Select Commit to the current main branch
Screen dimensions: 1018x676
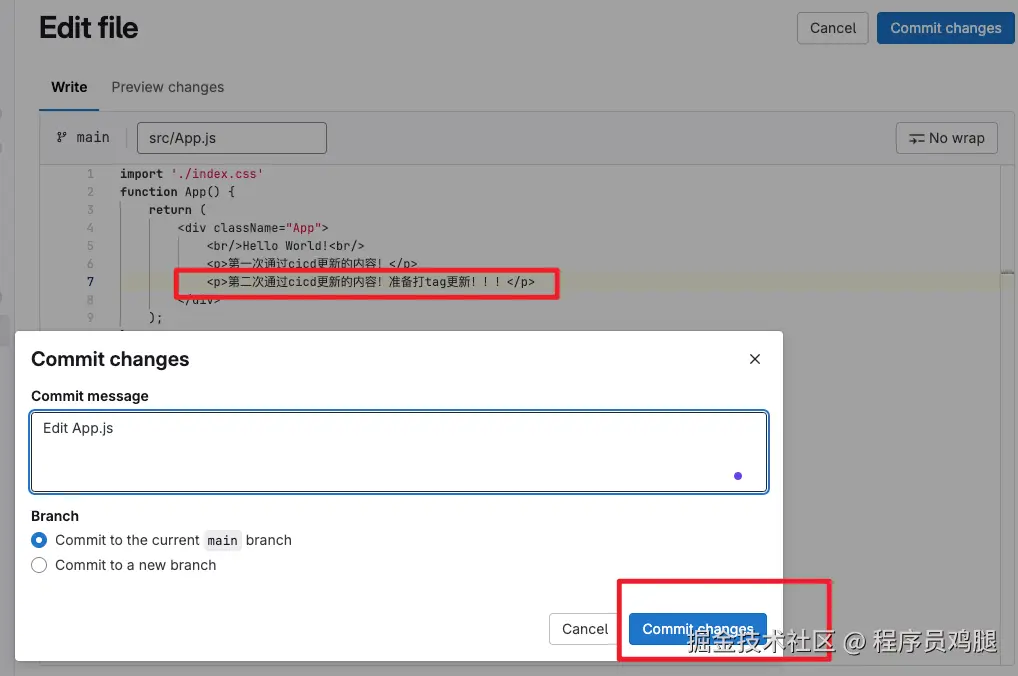(x=39, y=540)
